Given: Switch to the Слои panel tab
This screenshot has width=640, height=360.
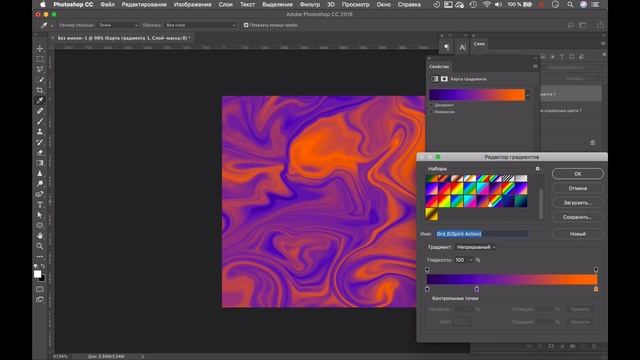Looking at the screenshot, I should (x=479, y=44).
